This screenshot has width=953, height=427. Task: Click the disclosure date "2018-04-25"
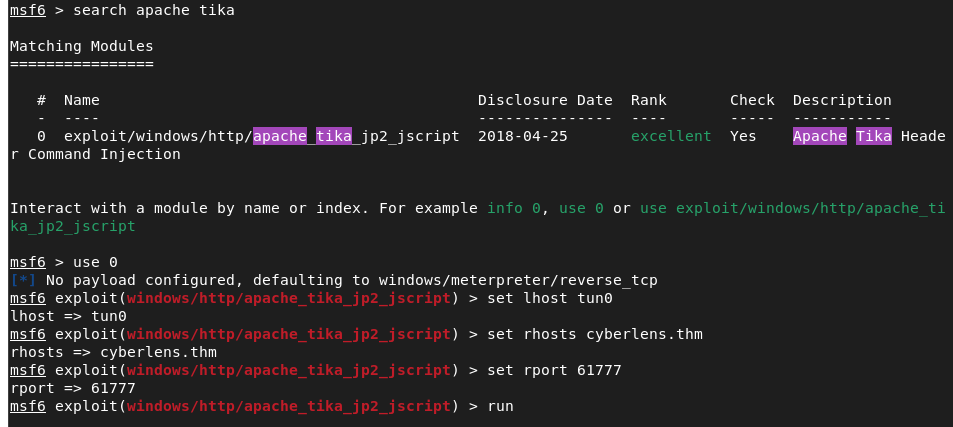pos(523,136)
